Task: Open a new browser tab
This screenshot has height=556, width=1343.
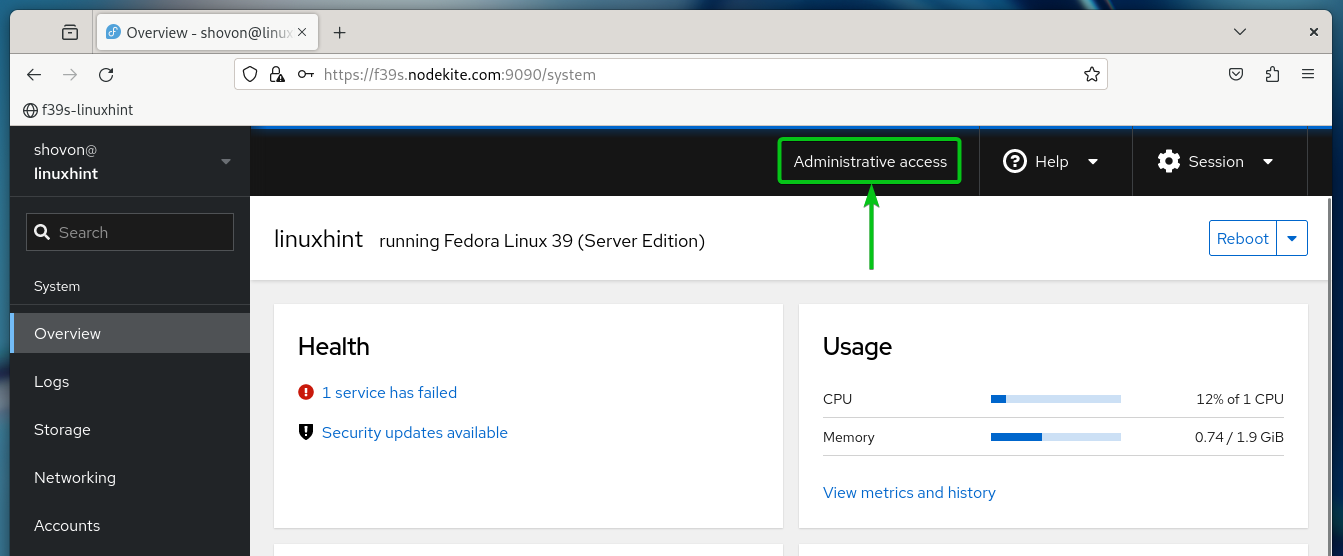Action: point(339,33)
